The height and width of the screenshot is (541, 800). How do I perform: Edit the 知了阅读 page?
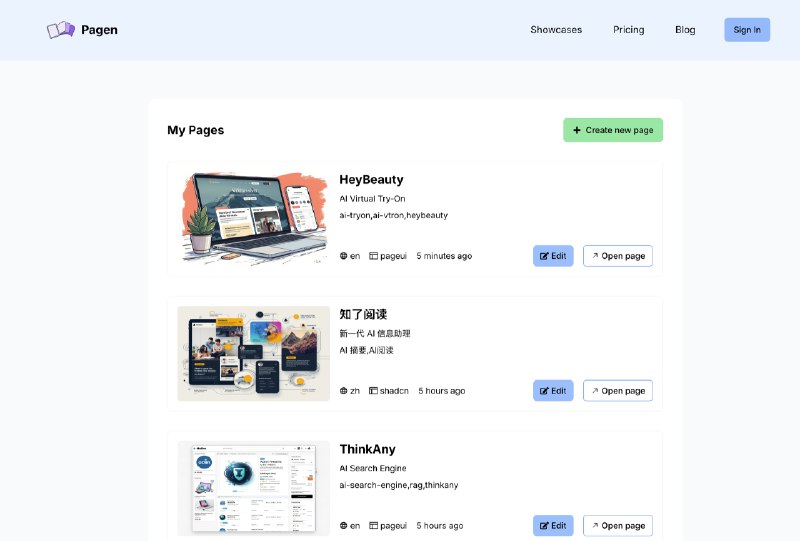click(x=553, y=390)
